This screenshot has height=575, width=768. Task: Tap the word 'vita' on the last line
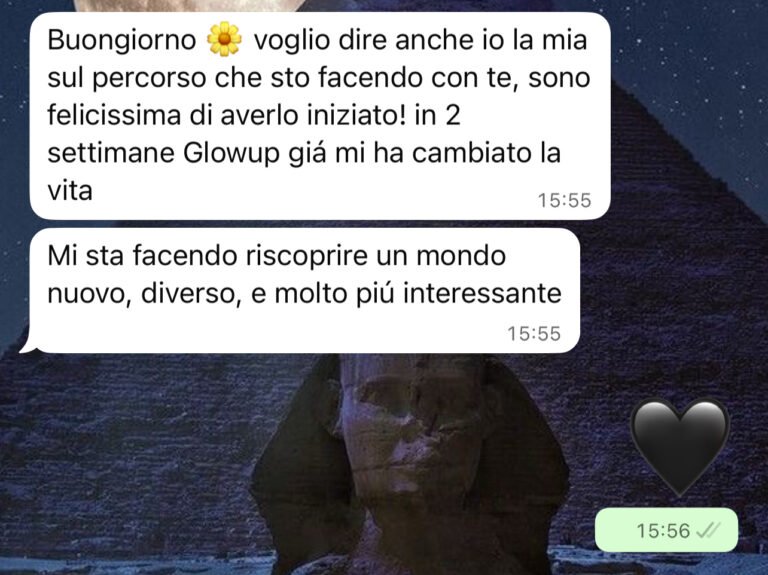click(70, 191)
